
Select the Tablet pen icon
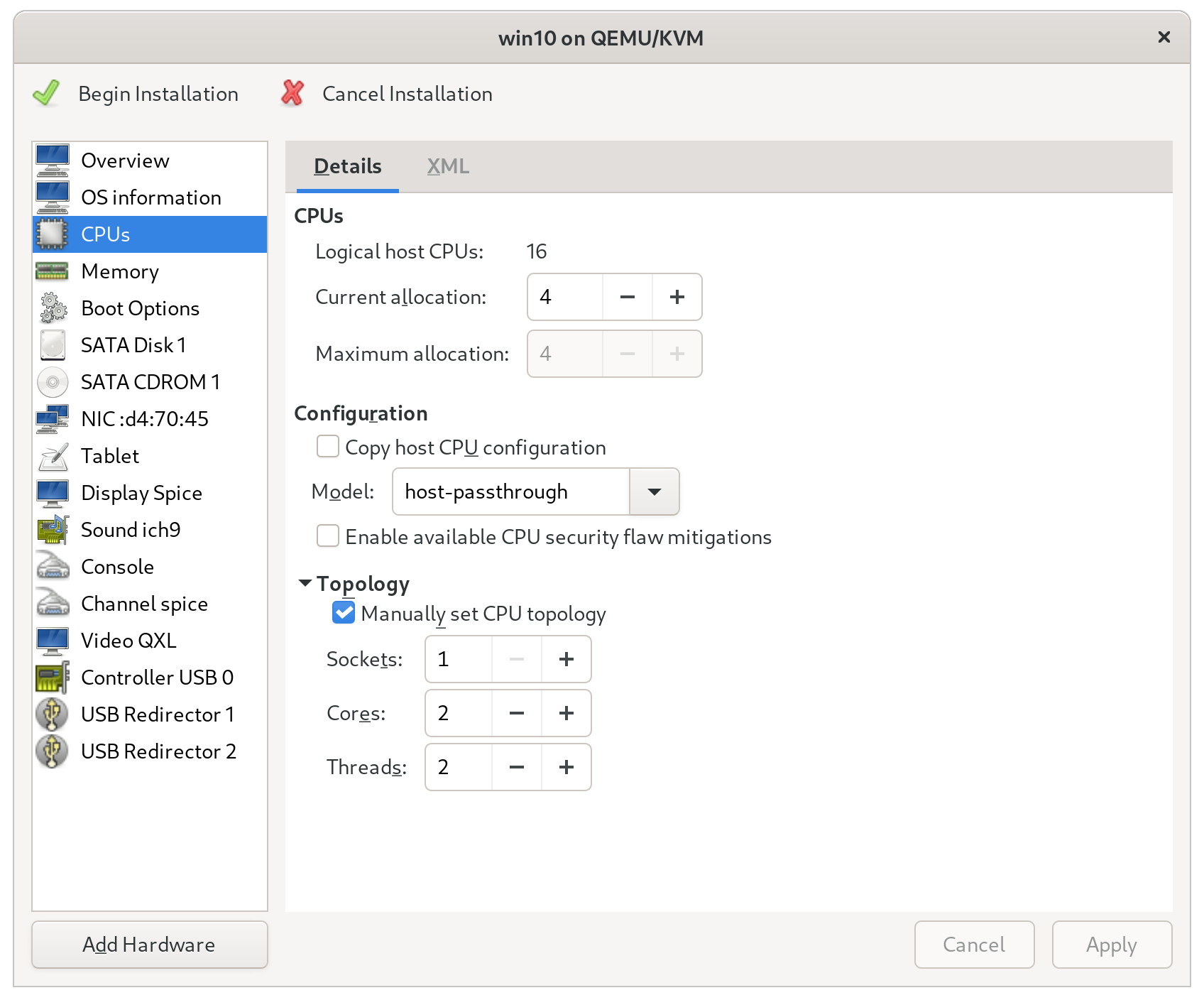pos(53,456)
